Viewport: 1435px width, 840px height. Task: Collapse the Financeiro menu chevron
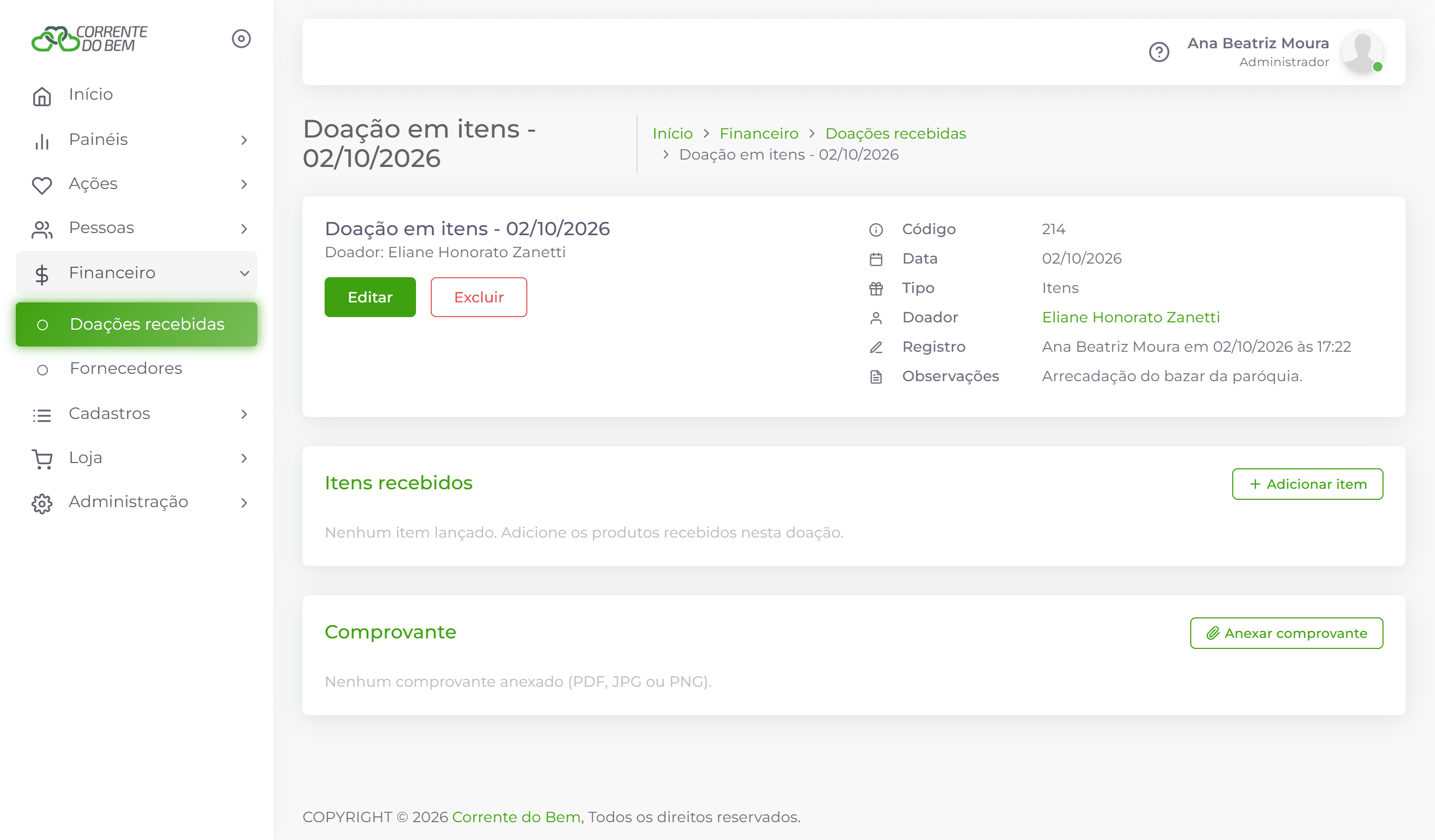point(244,273)
